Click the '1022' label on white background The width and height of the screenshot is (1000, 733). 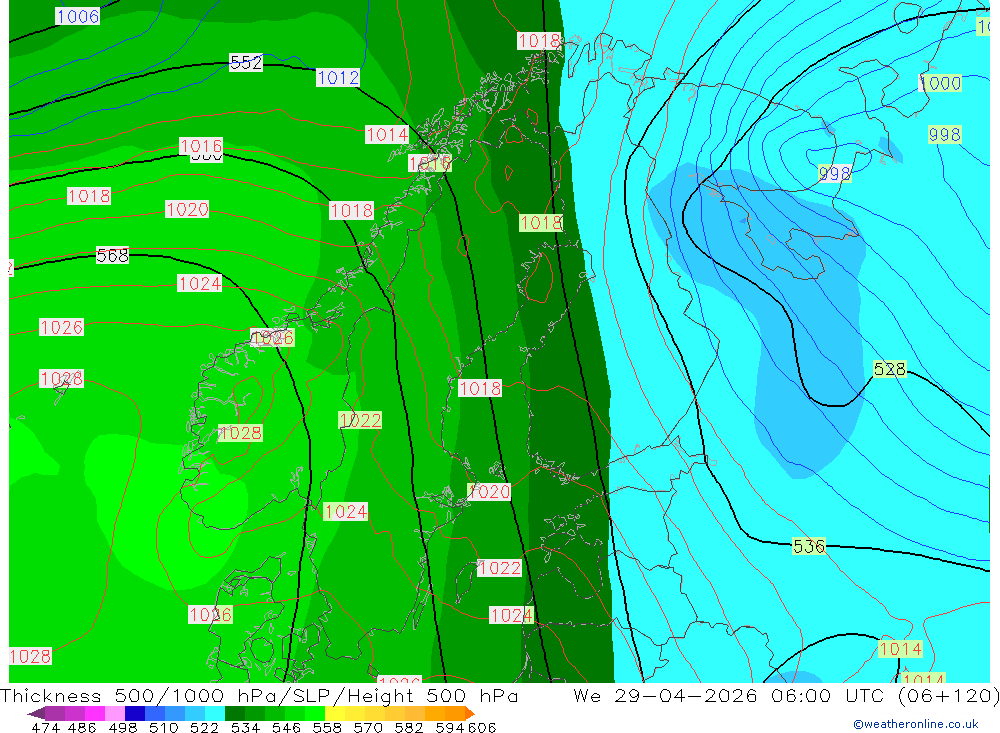click(x=499, y=568)
